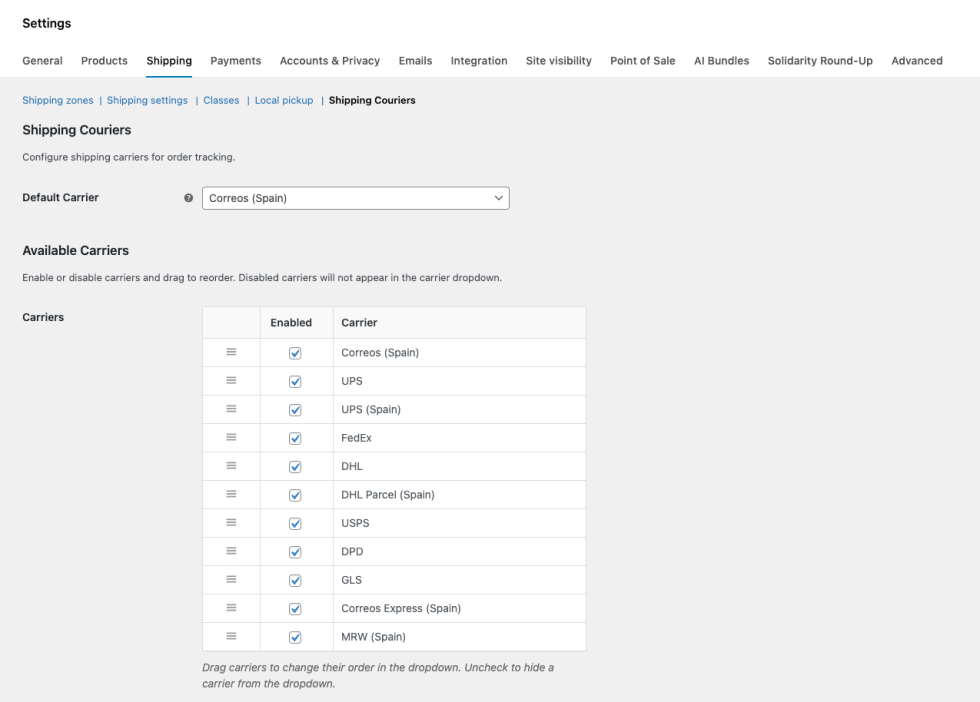
Task: Click the Classes shipping sub-link
Action: pos(221,100)
